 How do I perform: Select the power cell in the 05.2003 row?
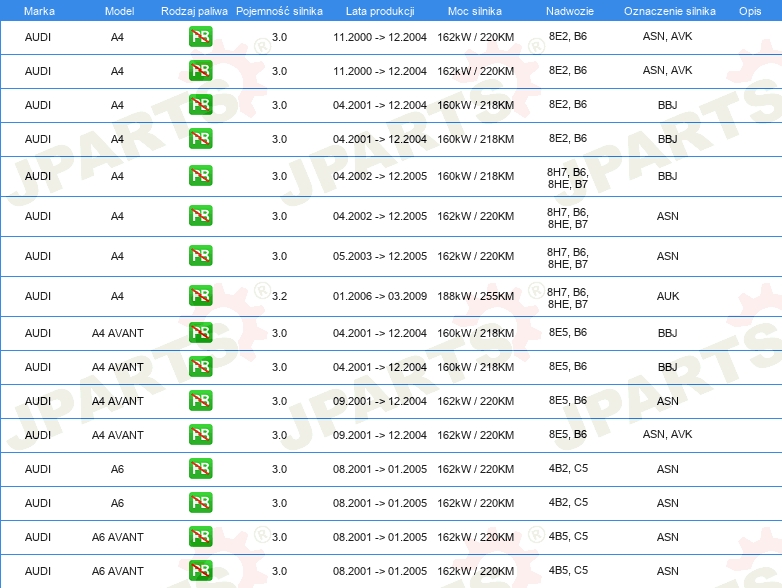pos(475,256)
